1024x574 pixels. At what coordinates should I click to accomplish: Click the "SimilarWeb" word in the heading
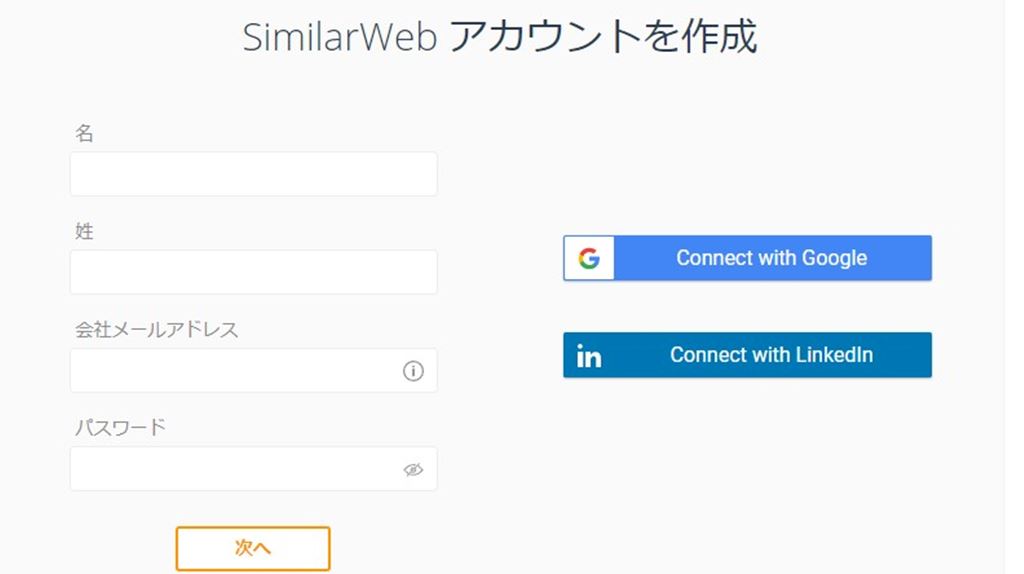tap(338, 37)
